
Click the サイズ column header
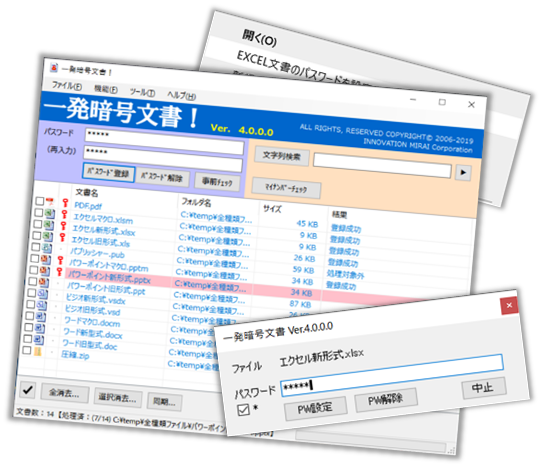272,208
